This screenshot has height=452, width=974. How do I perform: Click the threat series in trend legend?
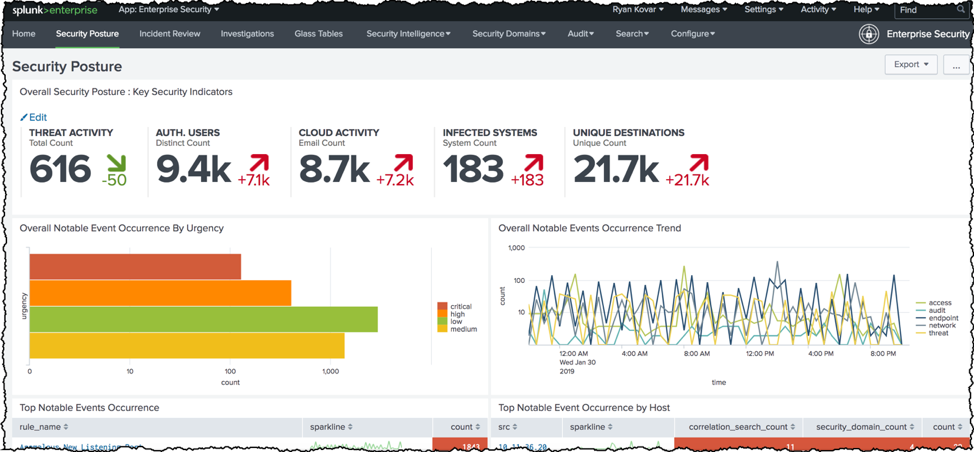click(x=934, y=333)
